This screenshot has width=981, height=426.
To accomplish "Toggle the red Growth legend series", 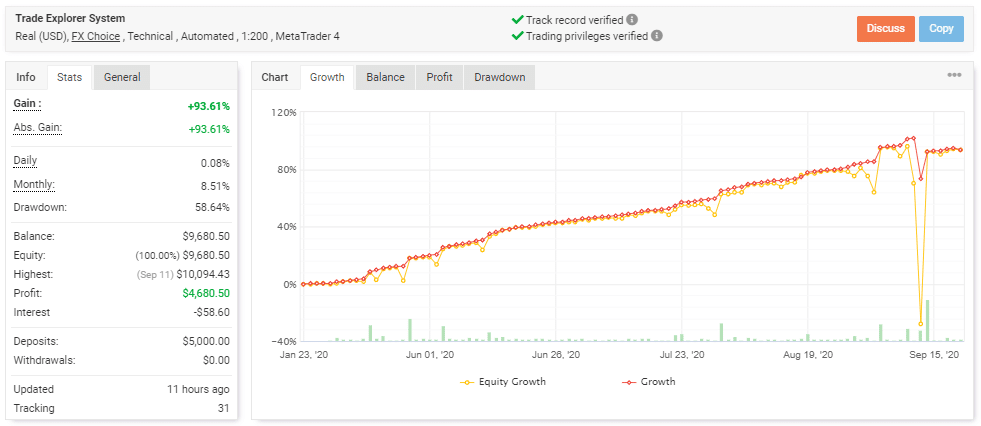I will point(648,382).
